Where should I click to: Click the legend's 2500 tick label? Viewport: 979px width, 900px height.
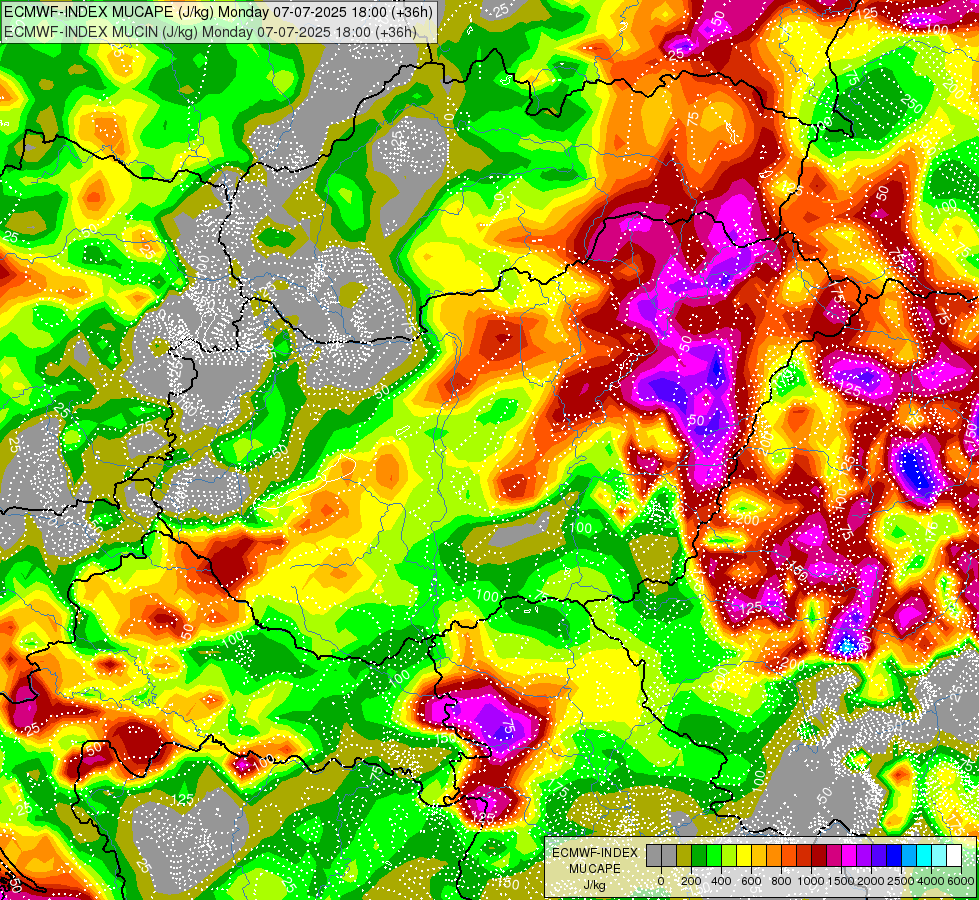click(x=901, y=881)
